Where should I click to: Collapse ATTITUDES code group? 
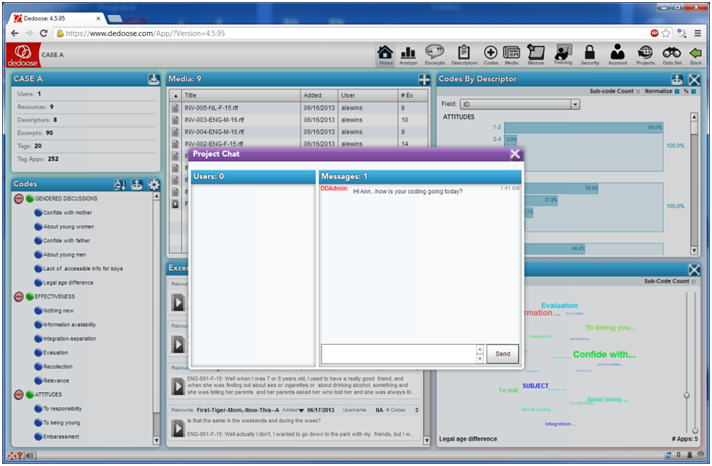[x=18, y=395]
